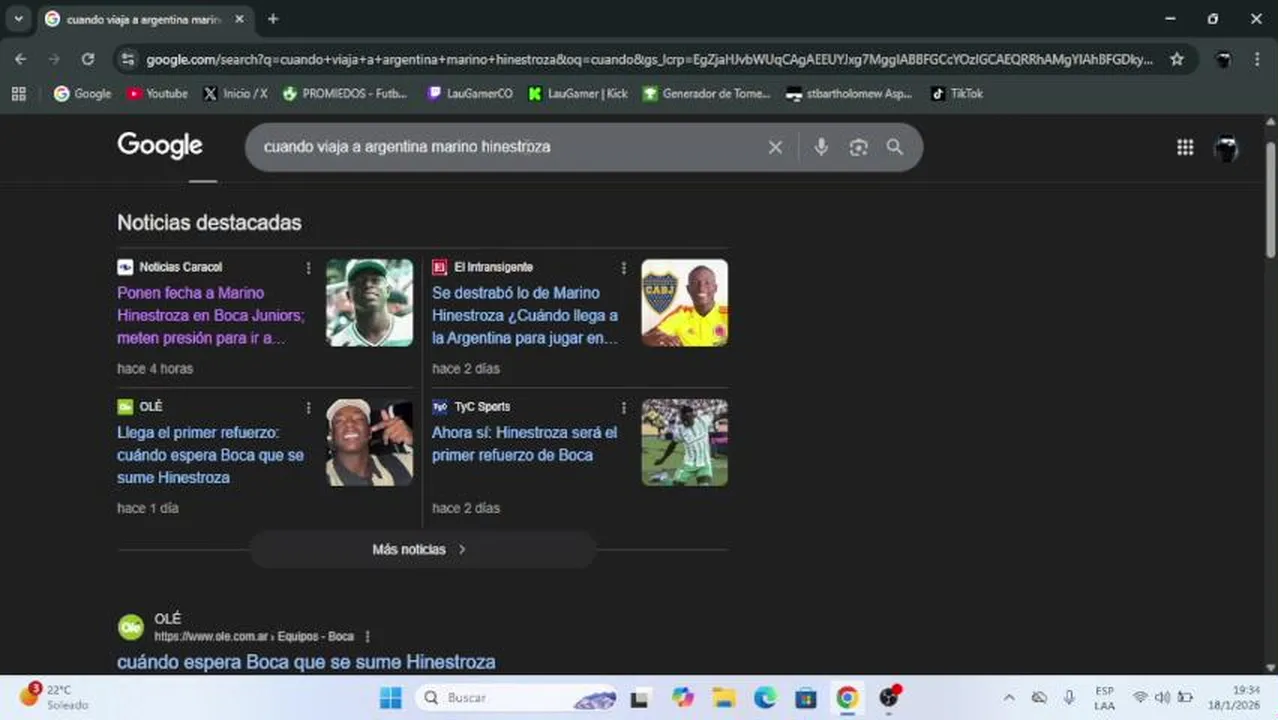Reload the current page

click(x=88, y=59)
